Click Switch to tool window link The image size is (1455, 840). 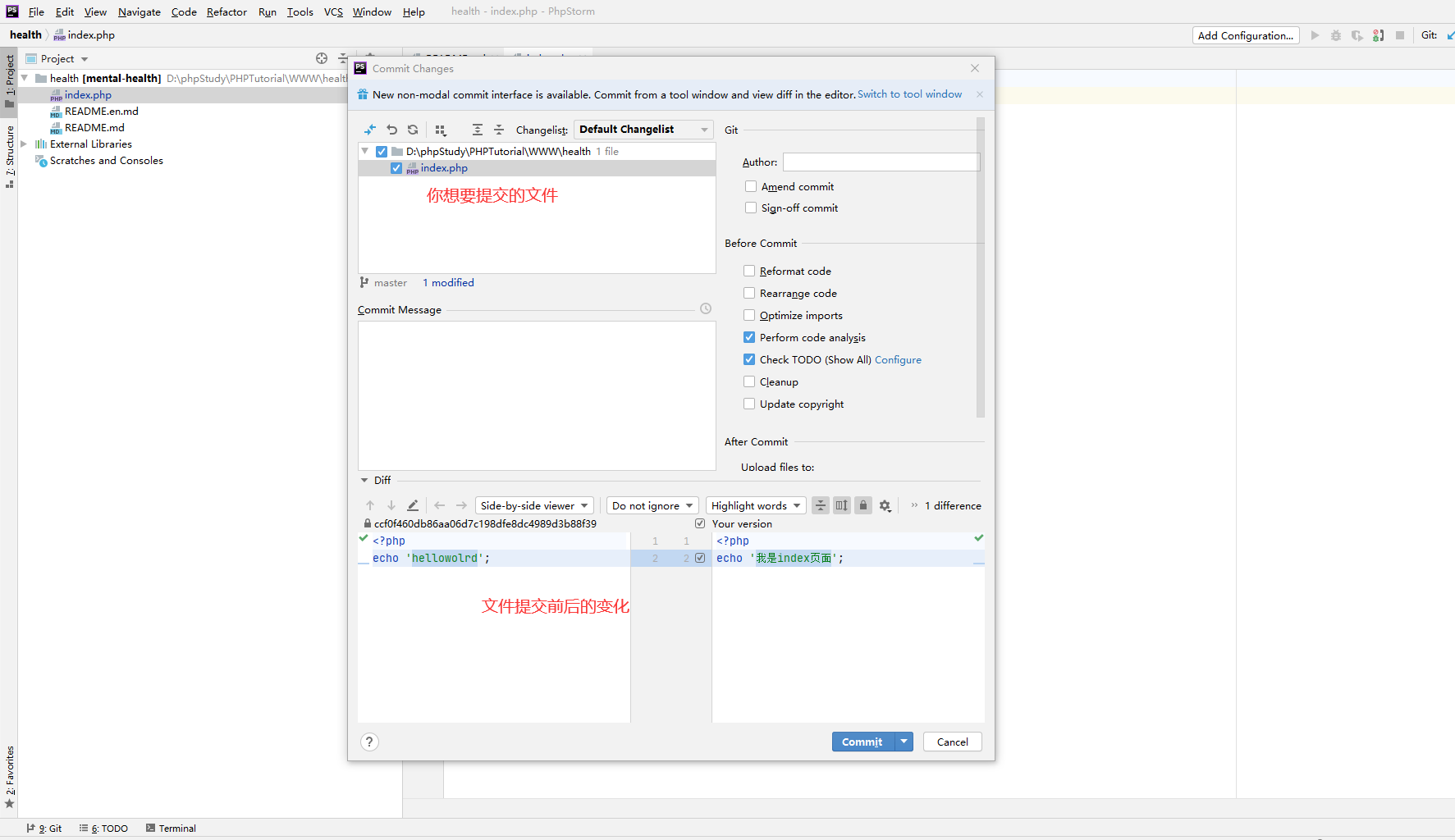tap(909, 94)
